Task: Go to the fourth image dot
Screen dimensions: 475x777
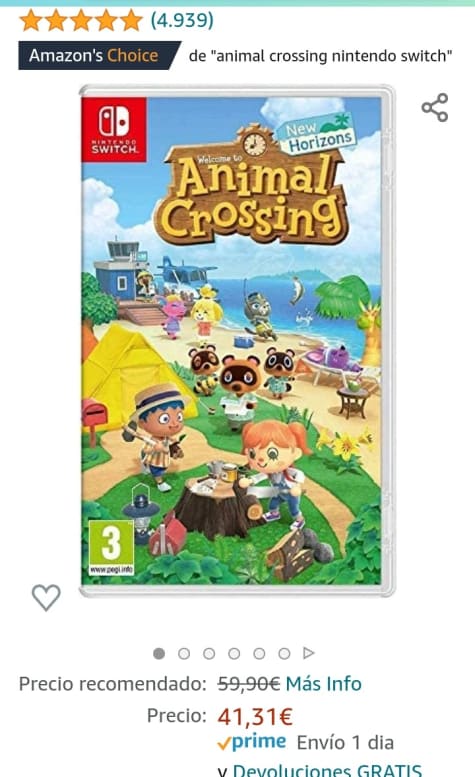Action: click(234, 654)
